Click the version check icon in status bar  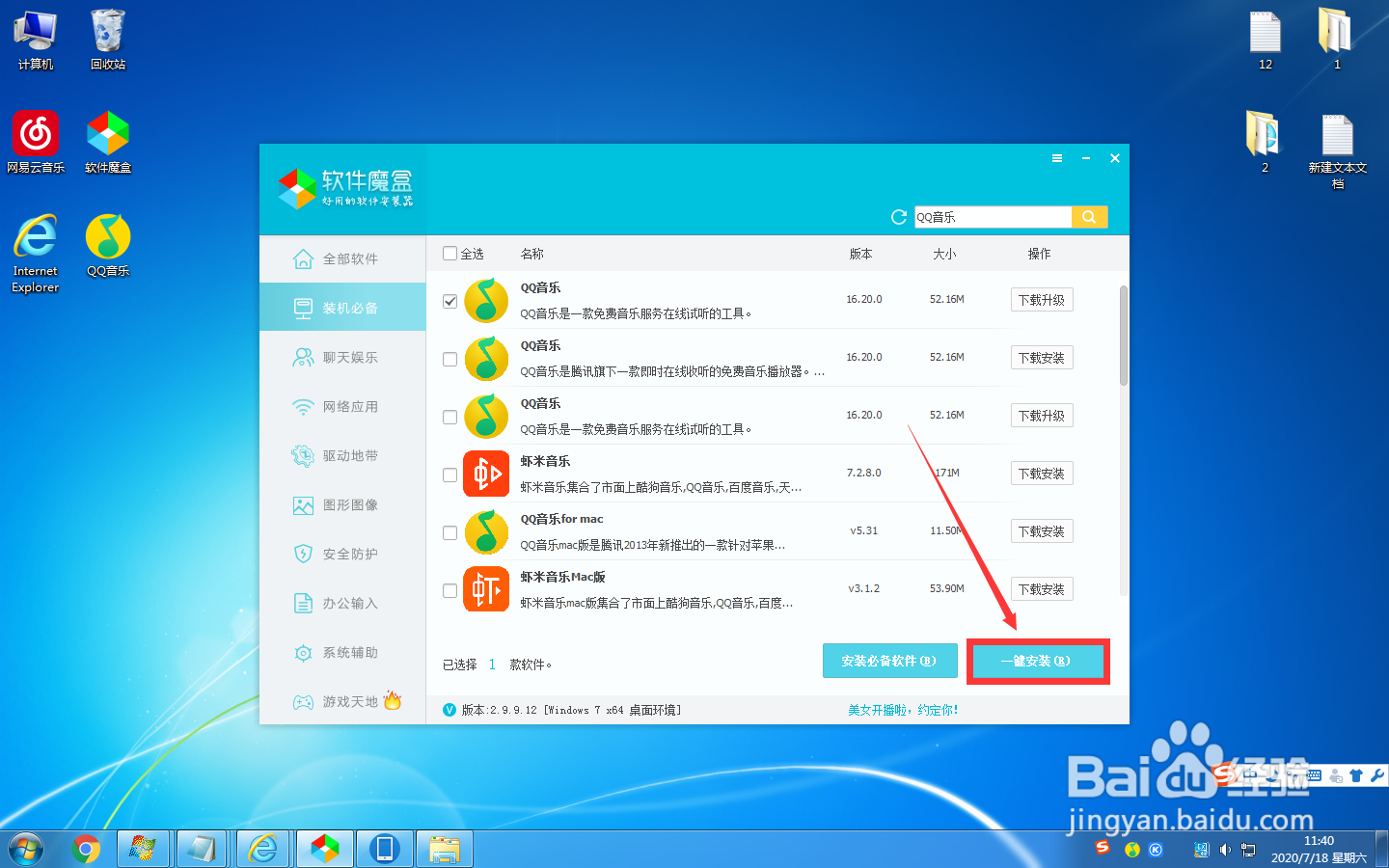click(x=449, y=710)
